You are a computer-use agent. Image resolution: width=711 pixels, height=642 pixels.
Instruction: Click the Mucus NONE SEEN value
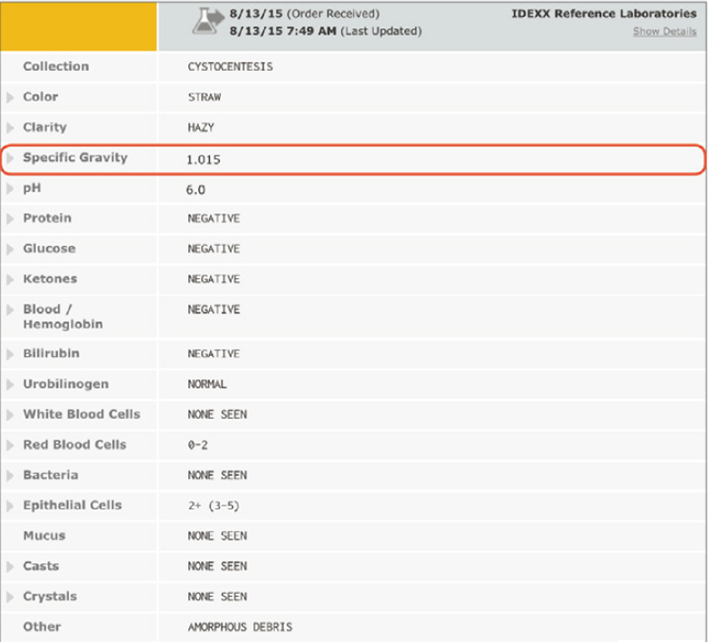(x=217, y=536)
